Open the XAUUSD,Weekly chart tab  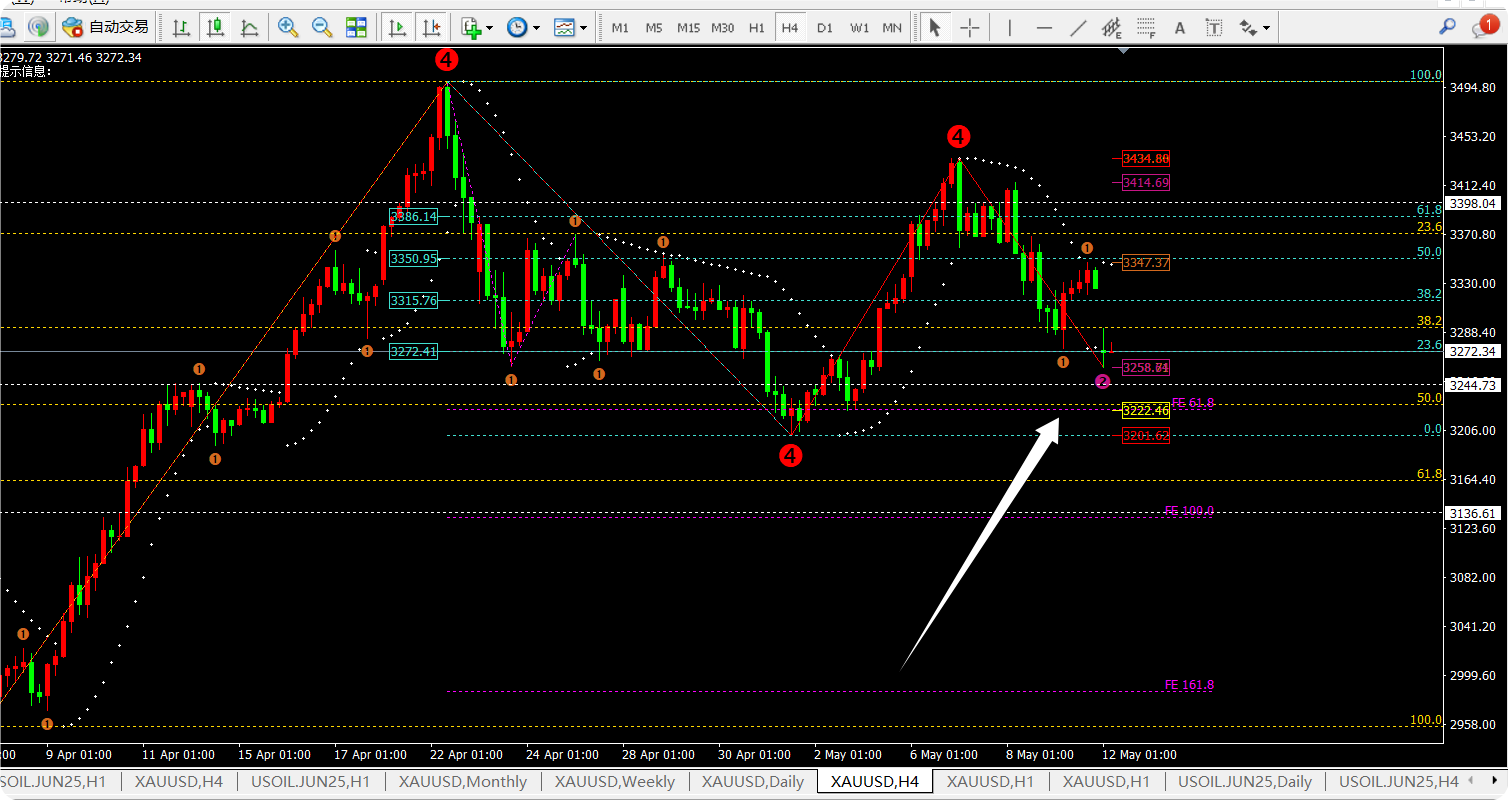click(x=614, y=782)
